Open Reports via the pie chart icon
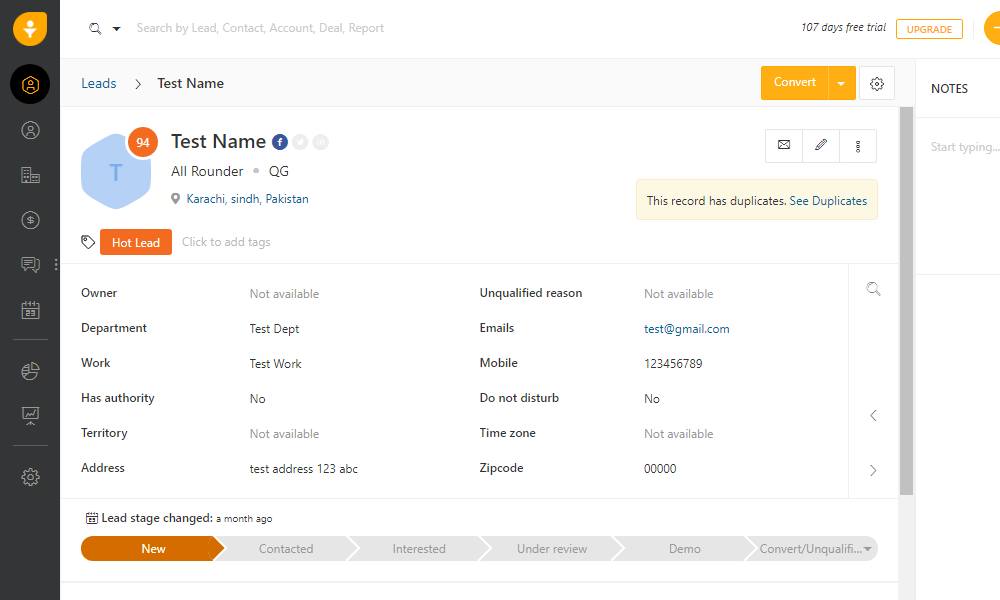Screen dimensions: 1000x600 point(30,371)
